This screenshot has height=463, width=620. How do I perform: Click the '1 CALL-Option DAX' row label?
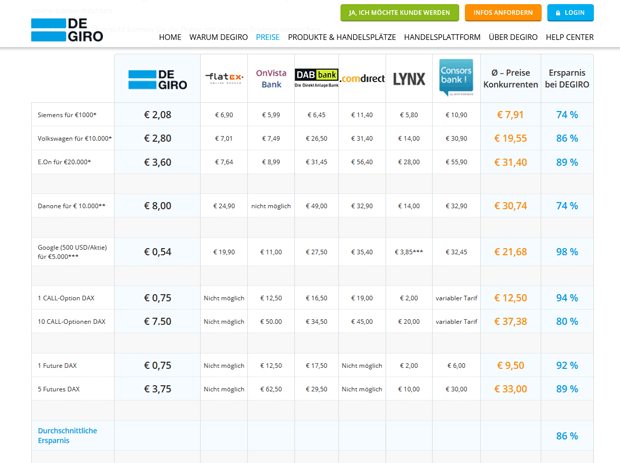click(x=66, y=298)
